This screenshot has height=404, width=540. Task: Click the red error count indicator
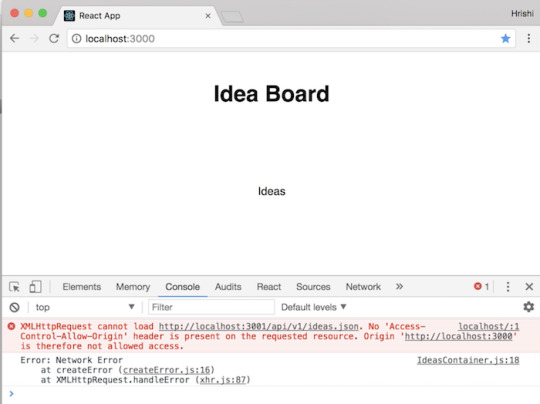pos(481,286)
